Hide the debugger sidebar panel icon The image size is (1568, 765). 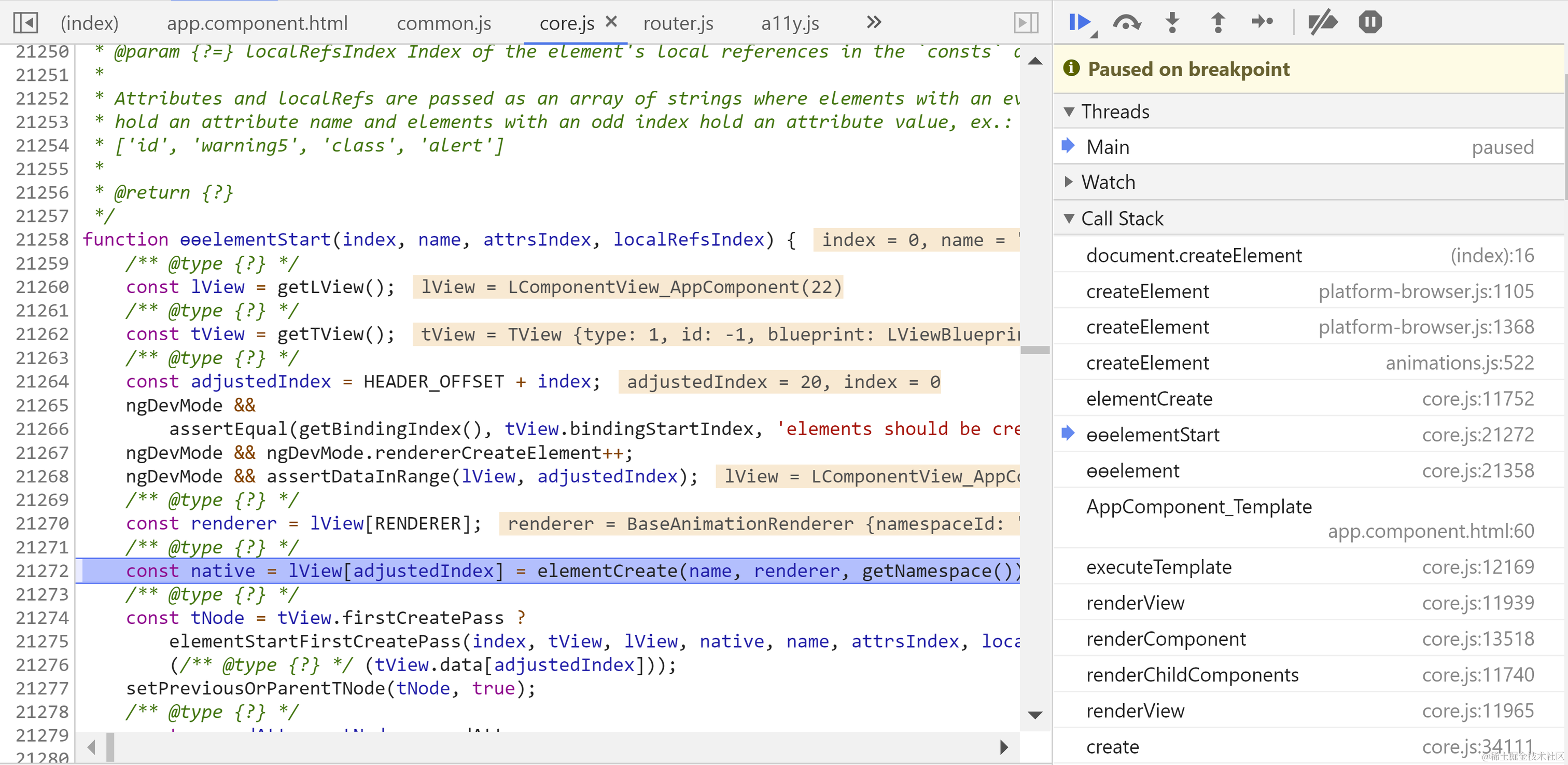pyautogui.click(x=1026, y=23)
